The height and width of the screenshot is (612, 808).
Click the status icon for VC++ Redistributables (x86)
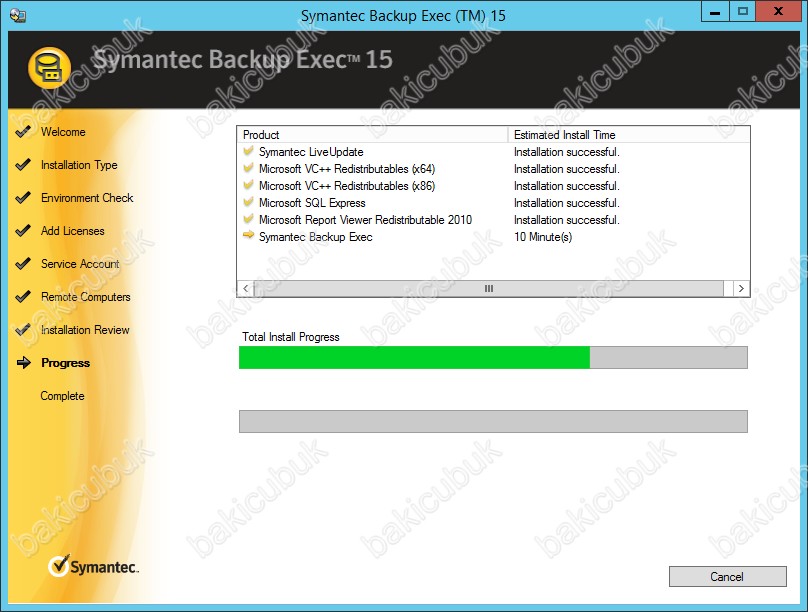(x=248, y=185)
